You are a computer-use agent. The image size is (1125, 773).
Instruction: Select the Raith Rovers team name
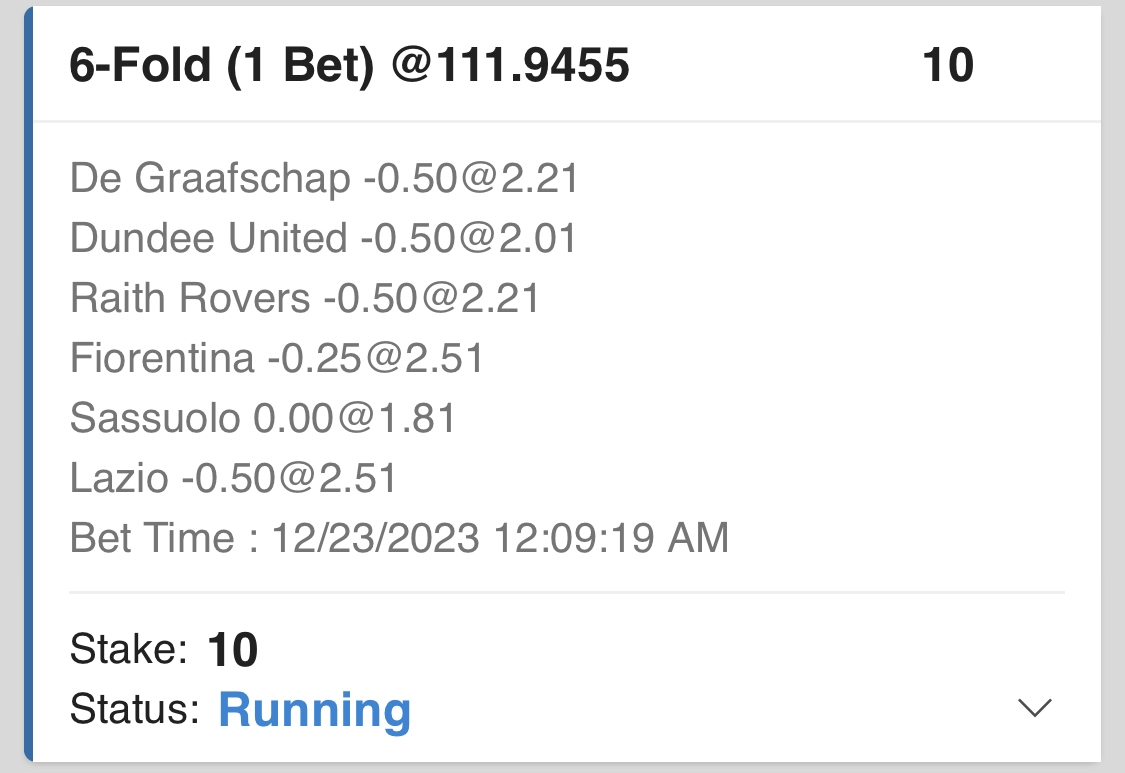pyautogui.click(x=190, y=298)
